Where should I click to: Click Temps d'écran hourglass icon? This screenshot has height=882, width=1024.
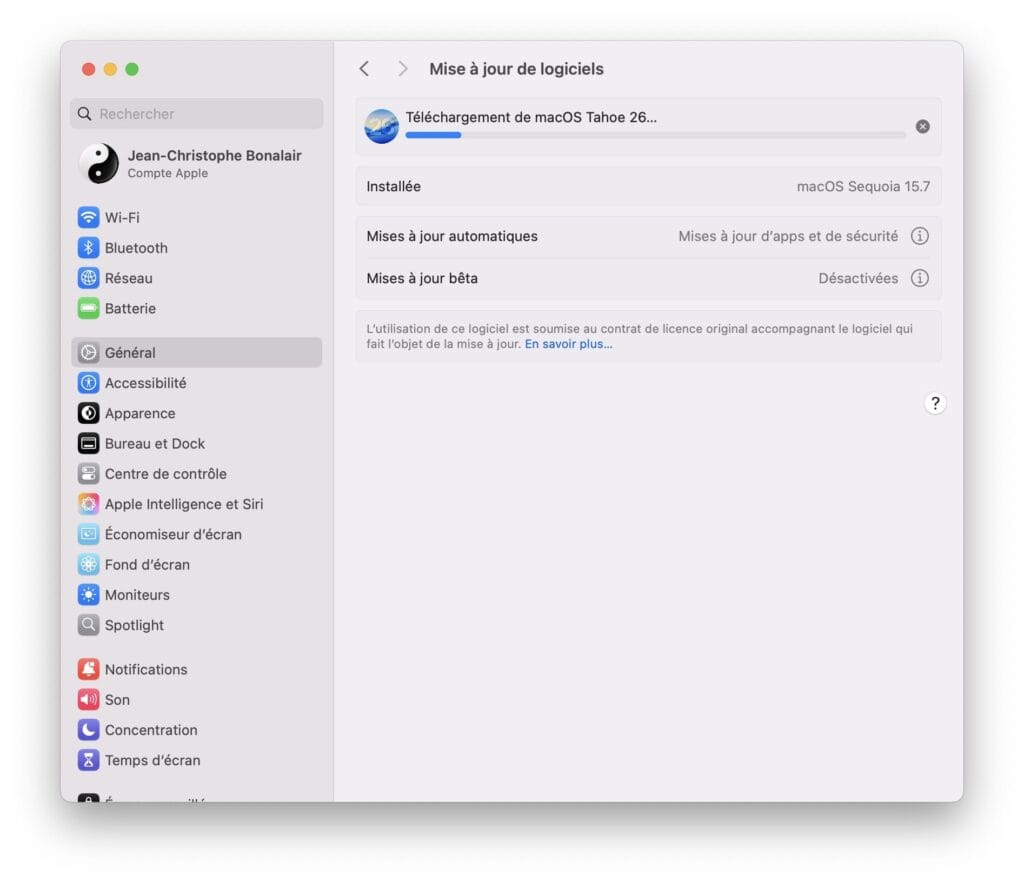click(88, 760)
